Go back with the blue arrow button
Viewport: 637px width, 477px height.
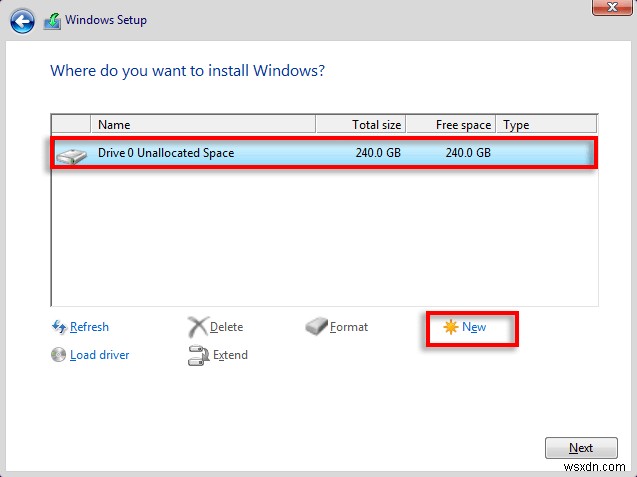click(22, 20)
